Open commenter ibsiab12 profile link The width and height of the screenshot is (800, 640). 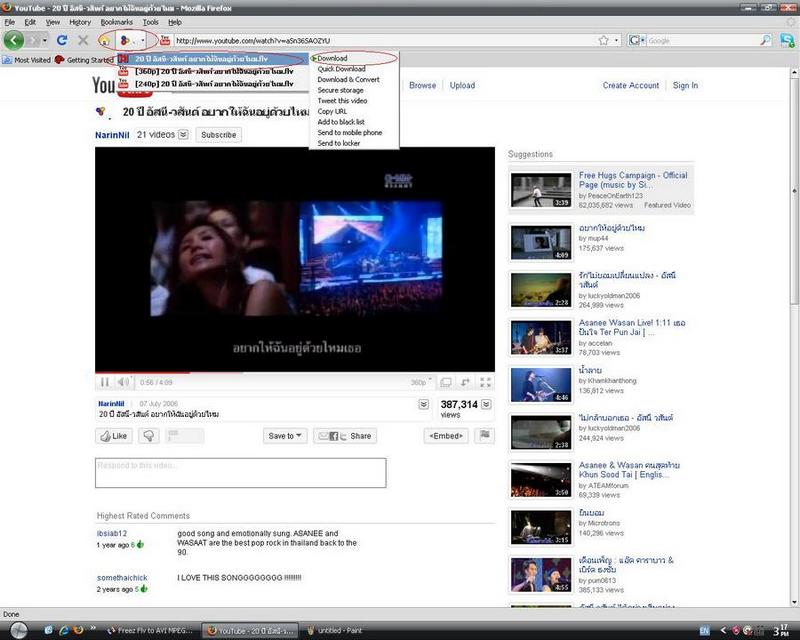(112, 533)
